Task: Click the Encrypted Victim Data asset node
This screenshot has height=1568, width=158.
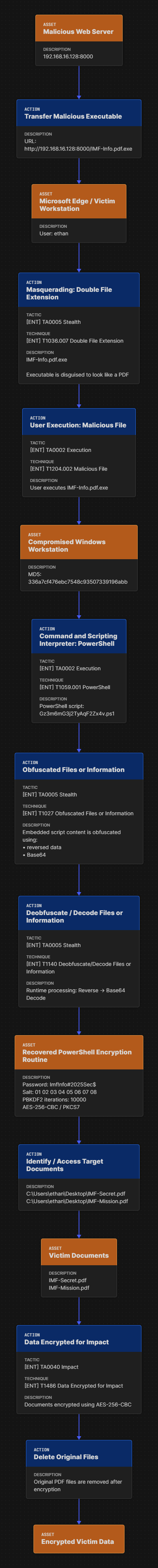Action: pyautogui.click(x=78, y=1538)
